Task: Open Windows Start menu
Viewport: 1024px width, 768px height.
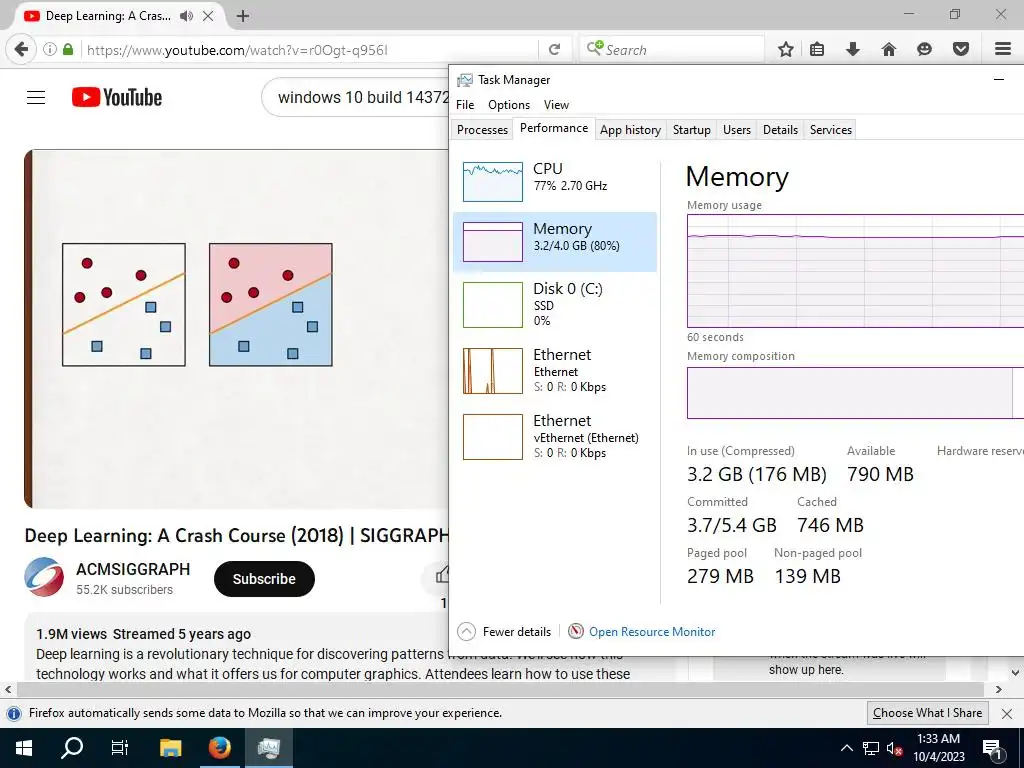Action: (24, 748)
